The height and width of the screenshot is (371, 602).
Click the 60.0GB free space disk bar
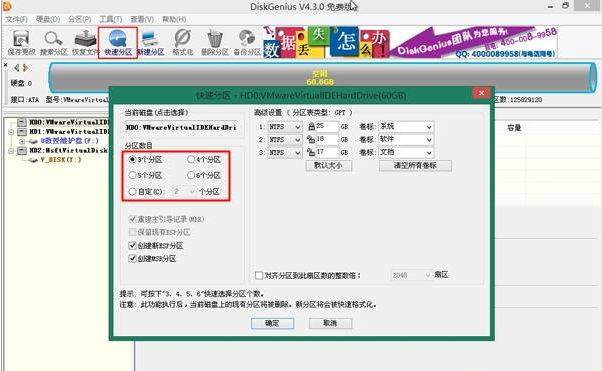322,78
